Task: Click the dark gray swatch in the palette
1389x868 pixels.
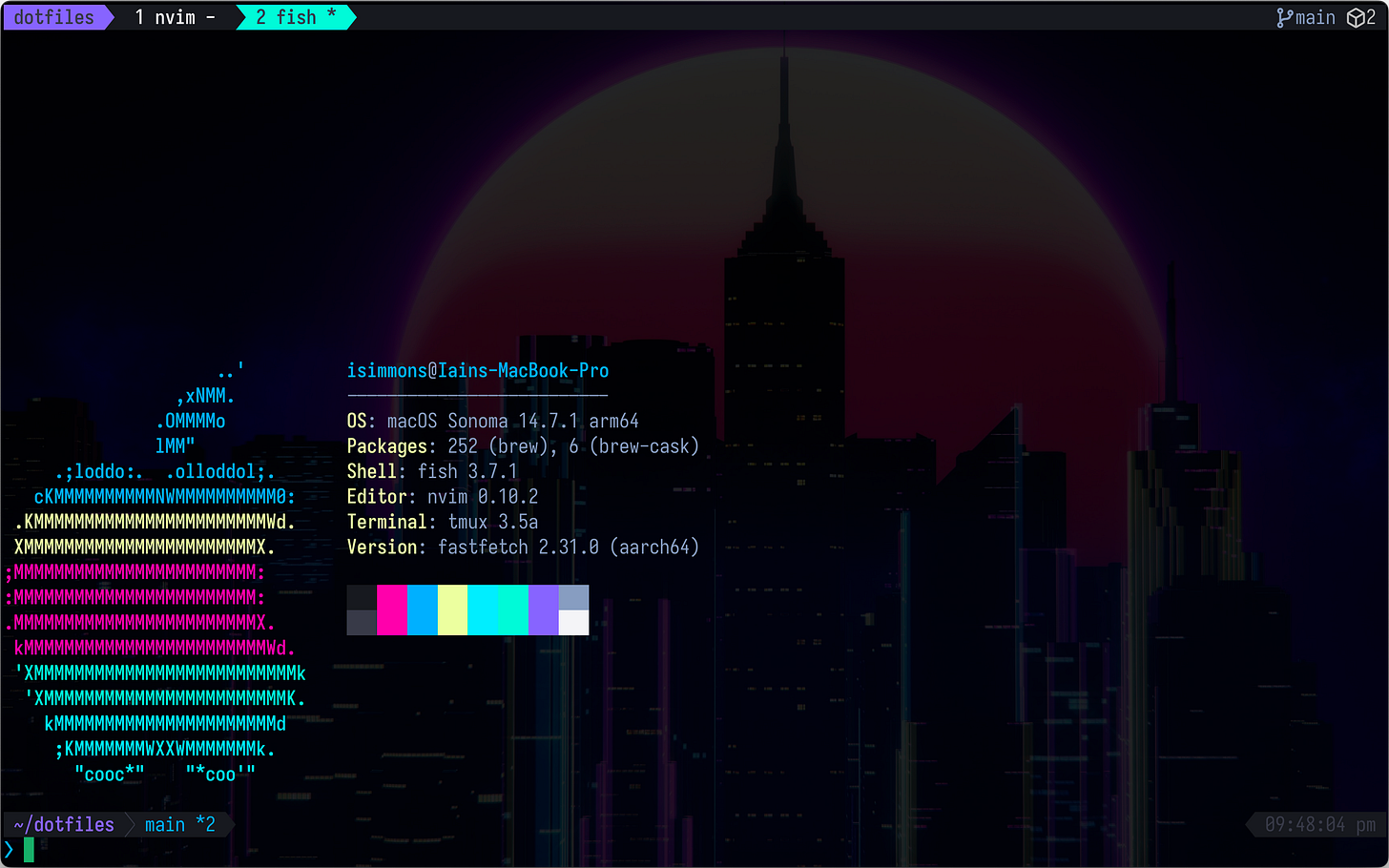Action: click(362, 623)
